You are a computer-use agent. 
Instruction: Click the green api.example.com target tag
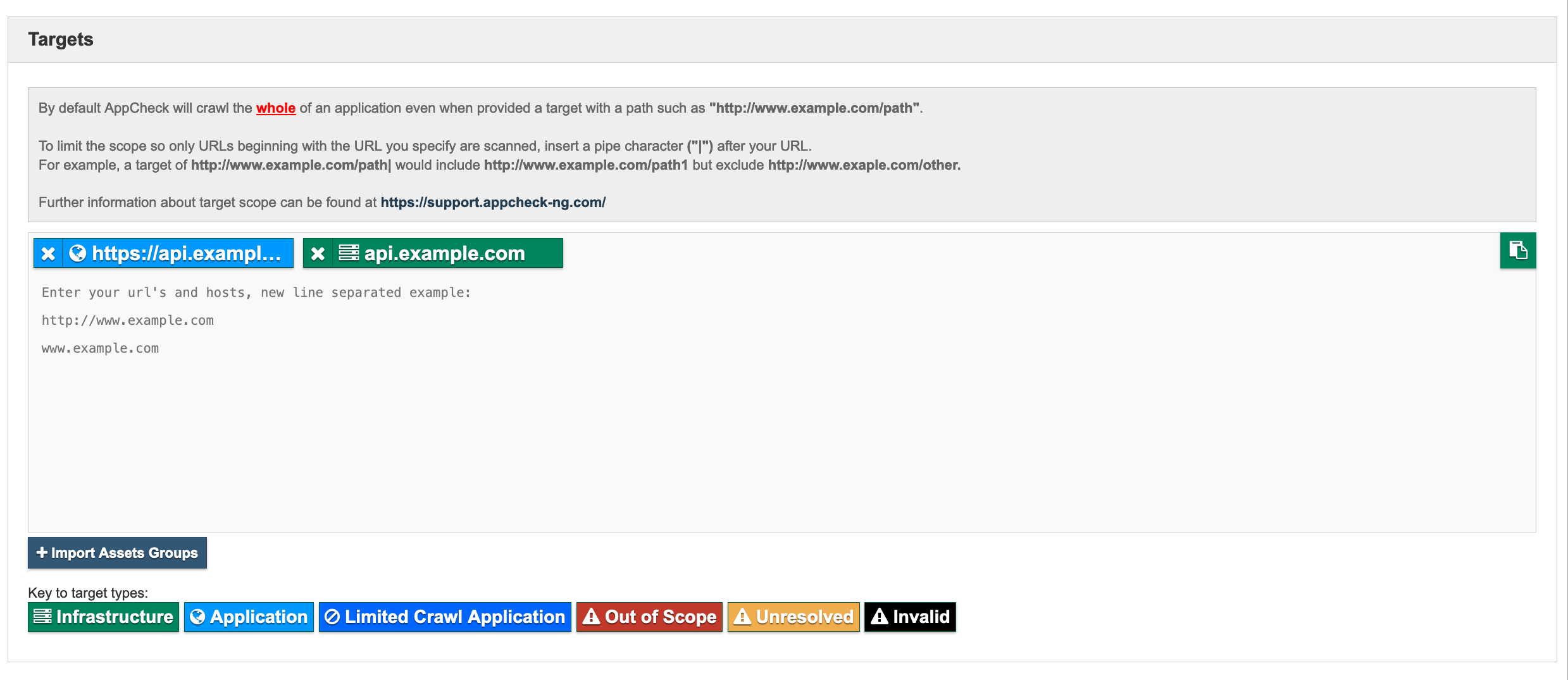pos(443,253)
